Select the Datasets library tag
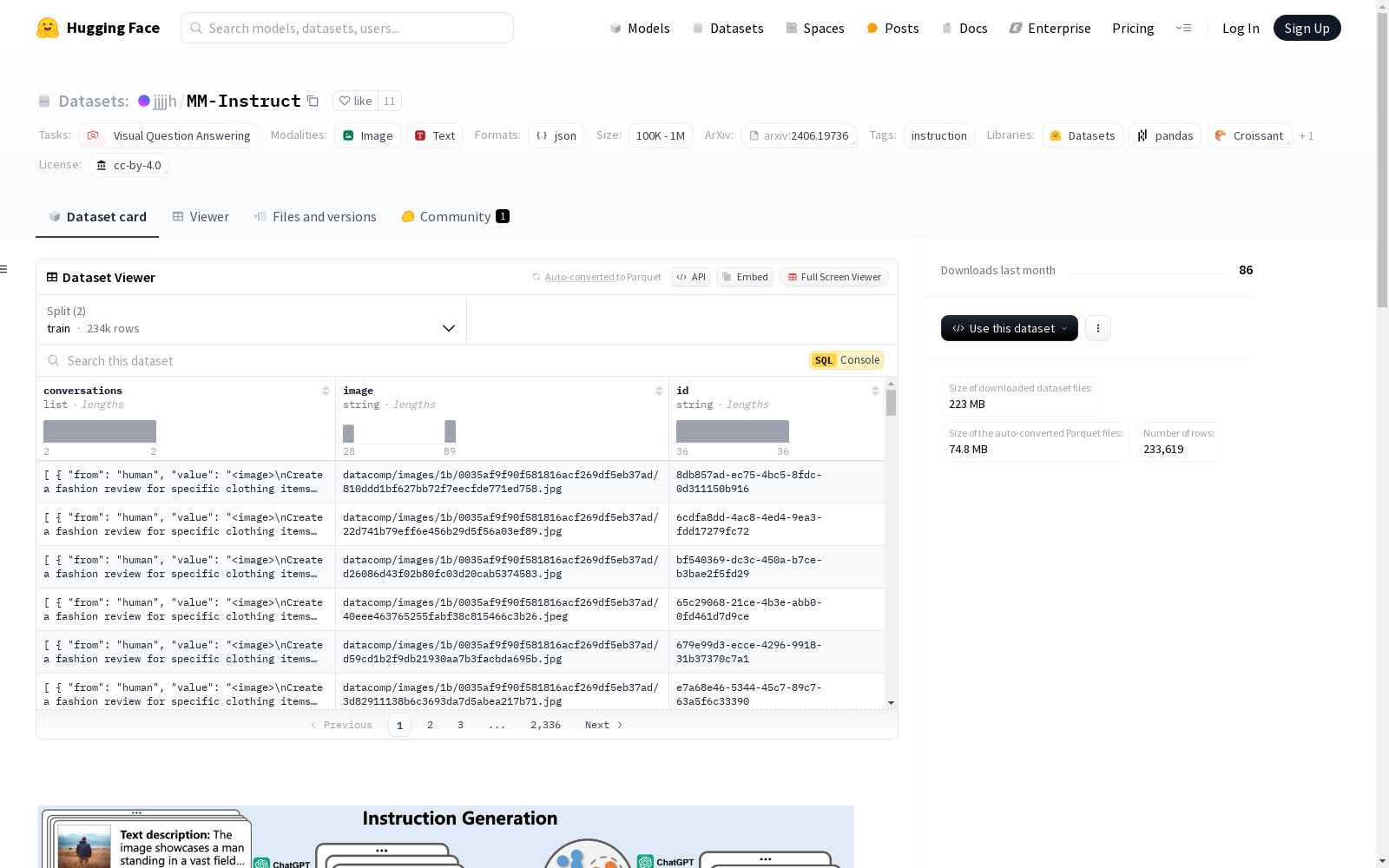Viewport: 1389px width, 868px height. pyautogui.click(x=1083, y=135)
